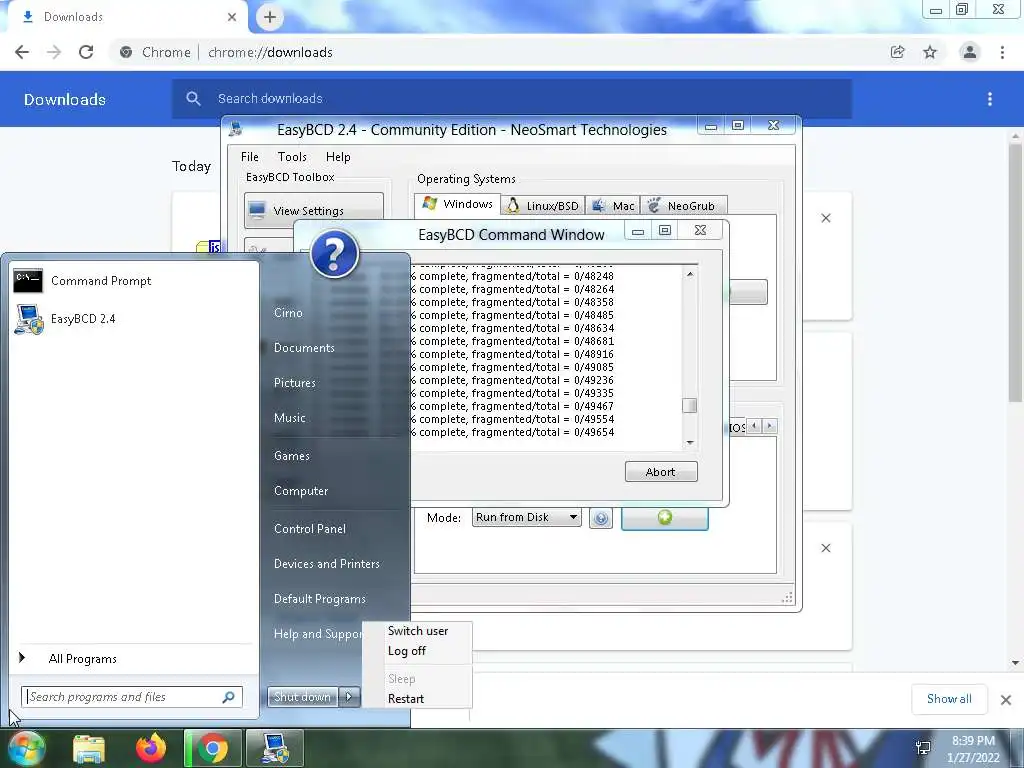This screenshot has height=768, width=1024.
Task: Open Chrome three-dot menu
Action: pos(1002,52)
